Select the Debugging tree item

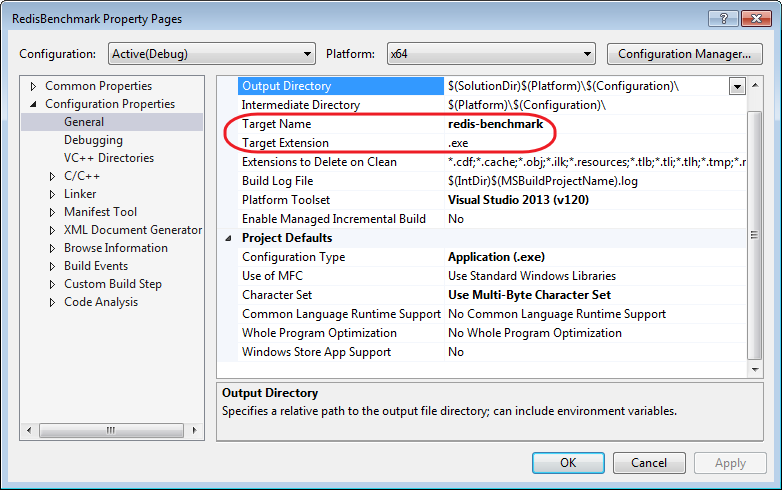point(93,140)
